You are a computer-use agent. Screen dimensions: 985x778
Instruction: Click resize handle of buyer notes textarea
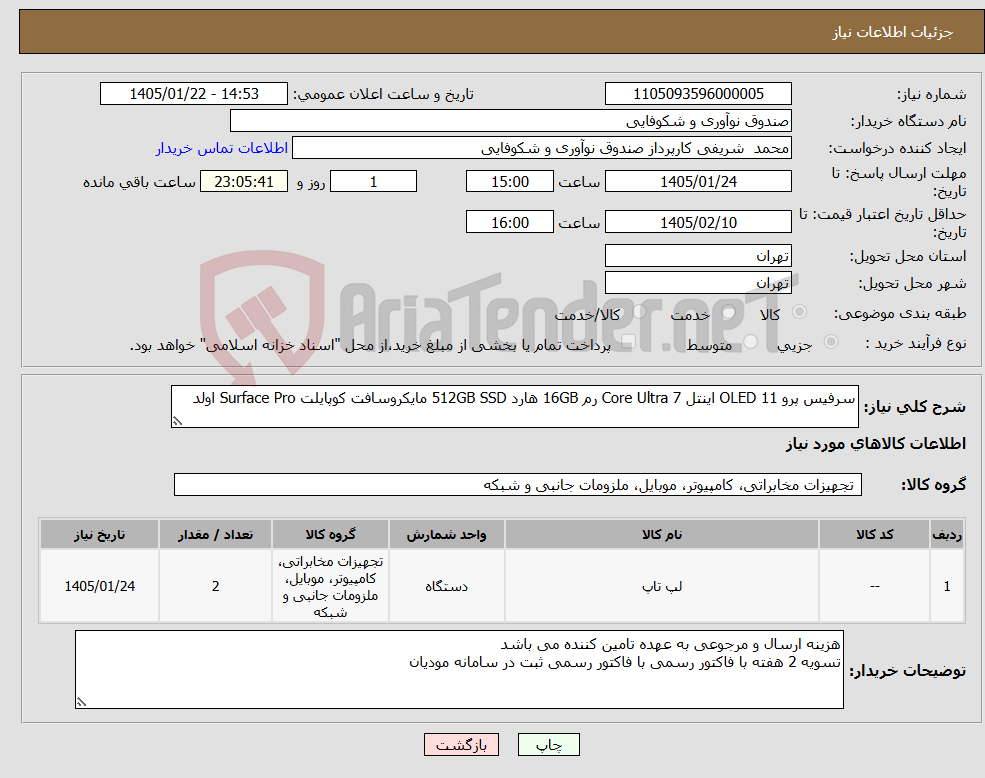[x=81, y=702]
